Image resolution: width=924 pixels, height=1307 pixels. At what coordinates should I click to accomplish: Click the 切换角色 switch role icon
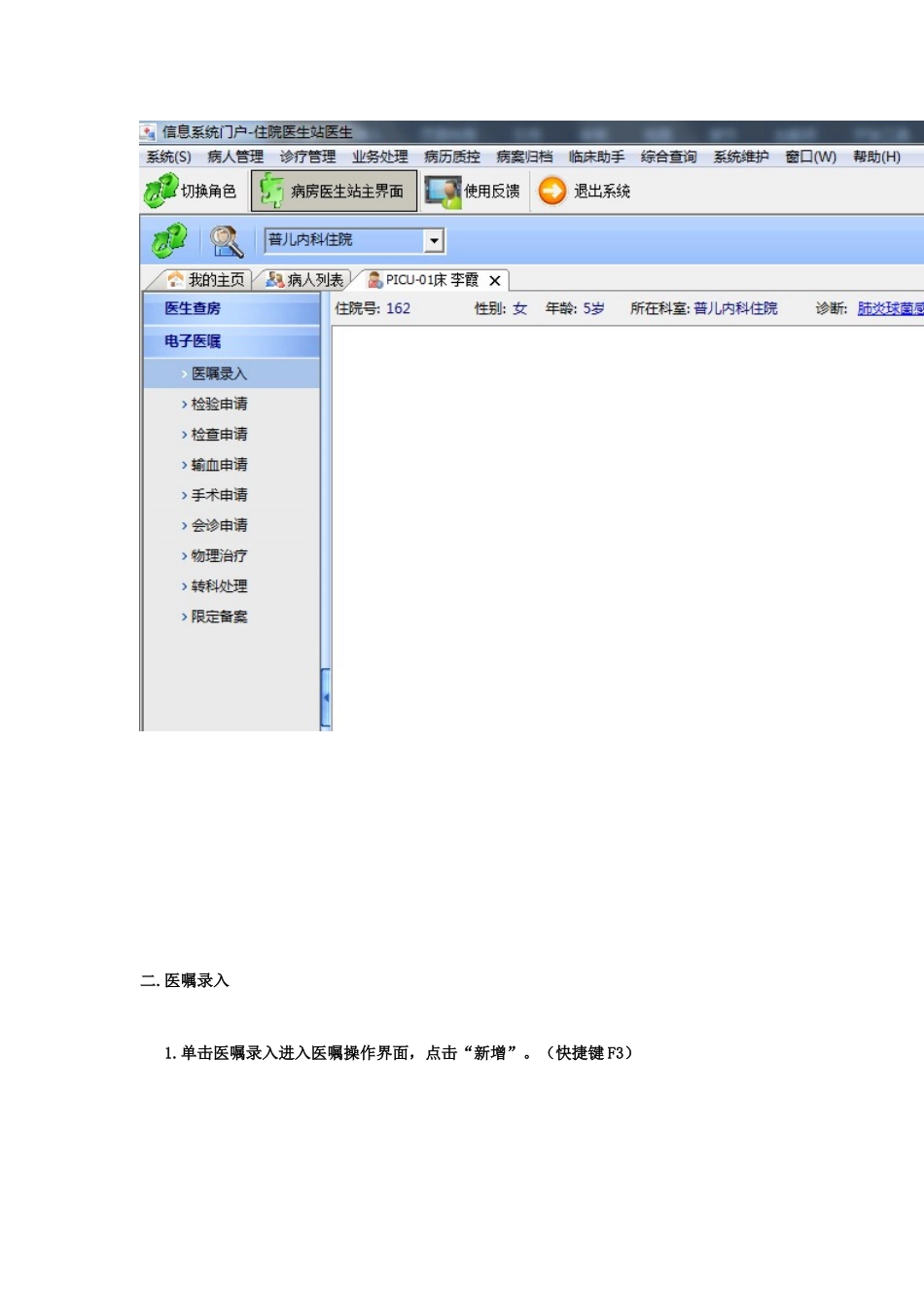160,191
